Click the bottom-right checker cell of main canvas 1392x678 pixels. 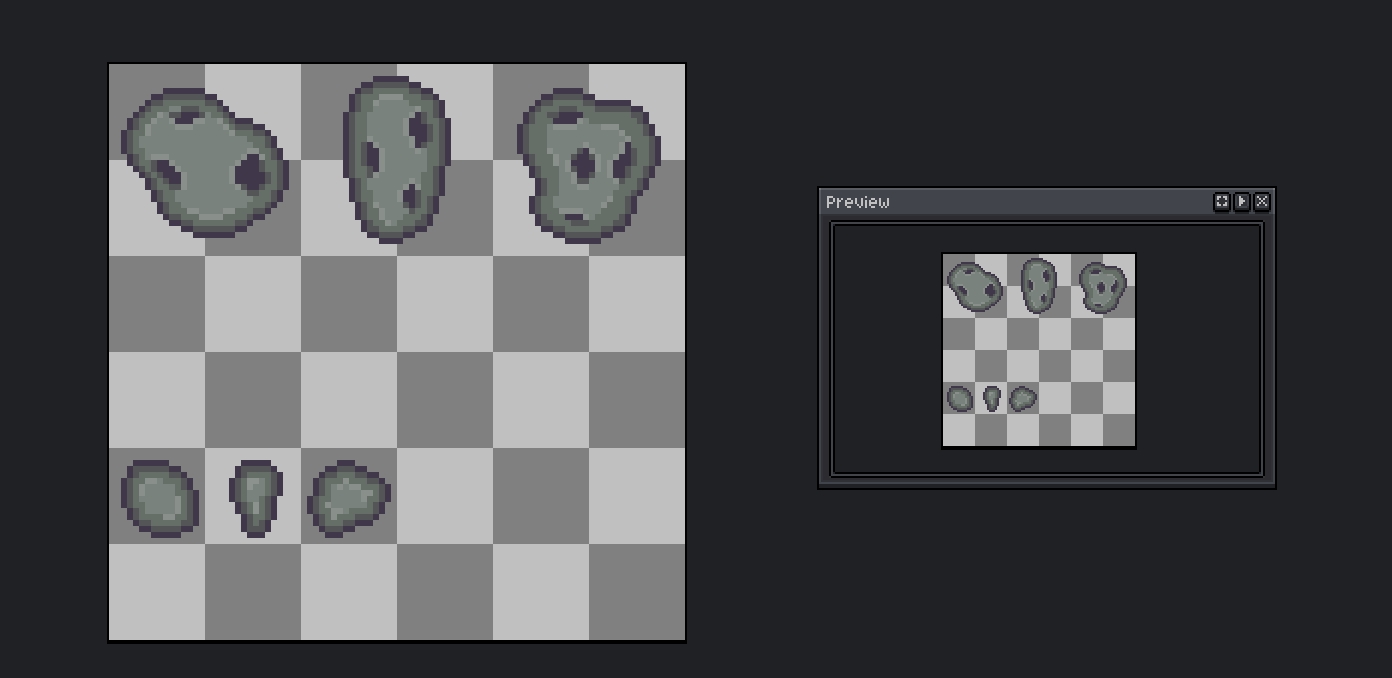tap(637, 591)
